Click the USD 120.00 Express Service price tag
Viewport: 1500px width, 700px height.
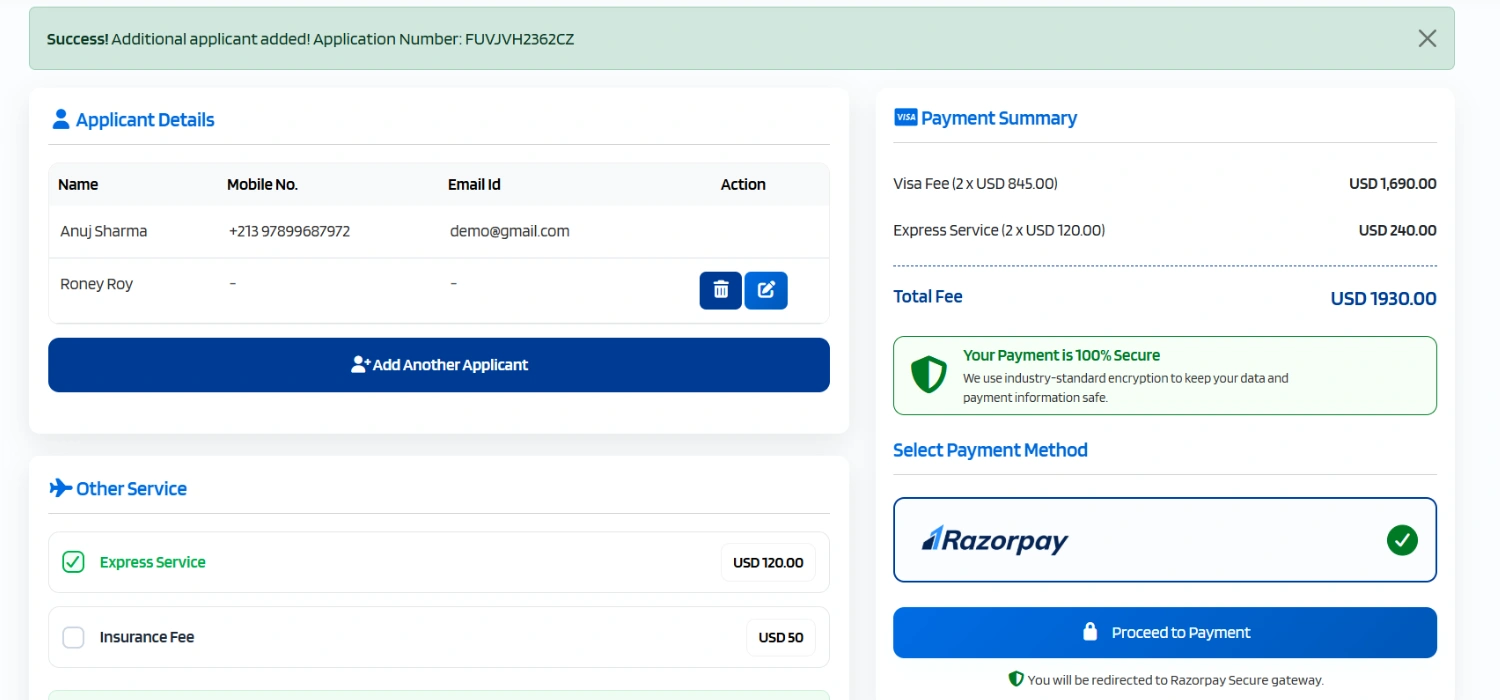[x=768, y=562]
